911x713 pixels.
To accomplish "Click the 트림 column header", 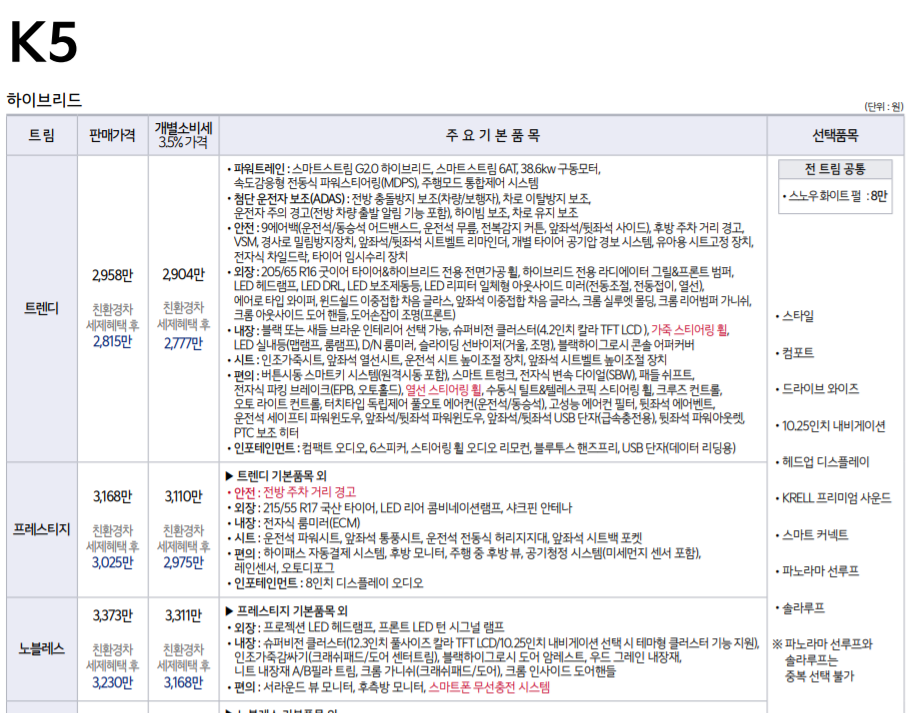I will (41, 135).
